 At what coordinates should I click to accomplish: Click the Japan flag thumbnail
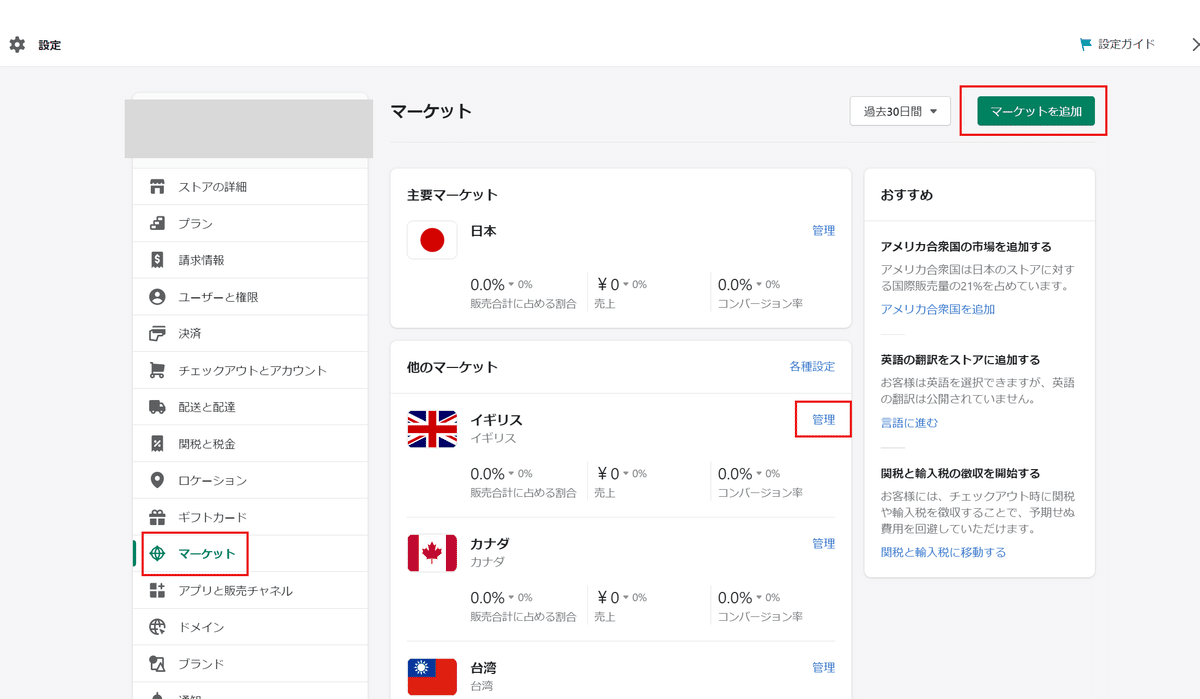(431, 240)
